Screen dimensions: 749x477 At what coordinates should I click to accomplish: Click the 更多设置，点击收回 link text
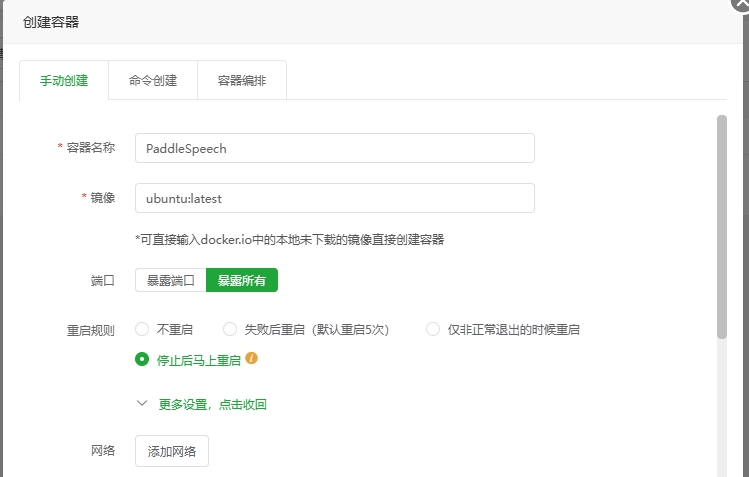point(213,404)
